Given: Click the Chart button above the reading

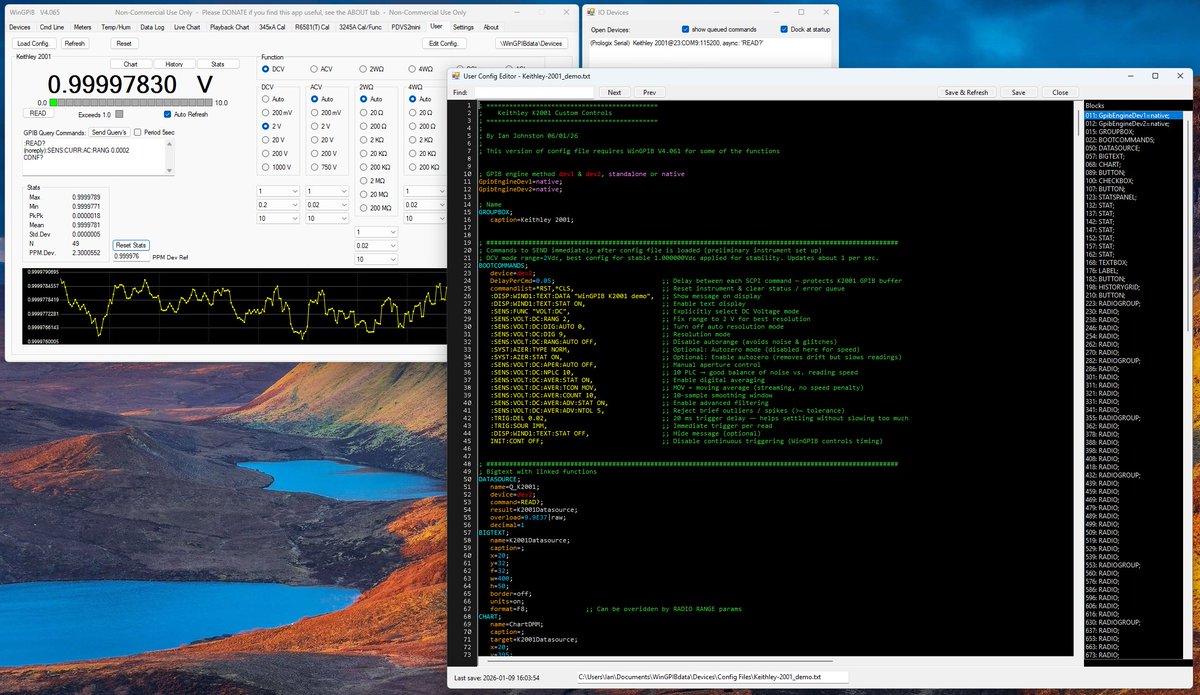Looking at the screenshot, I should (x=130, y=64).
